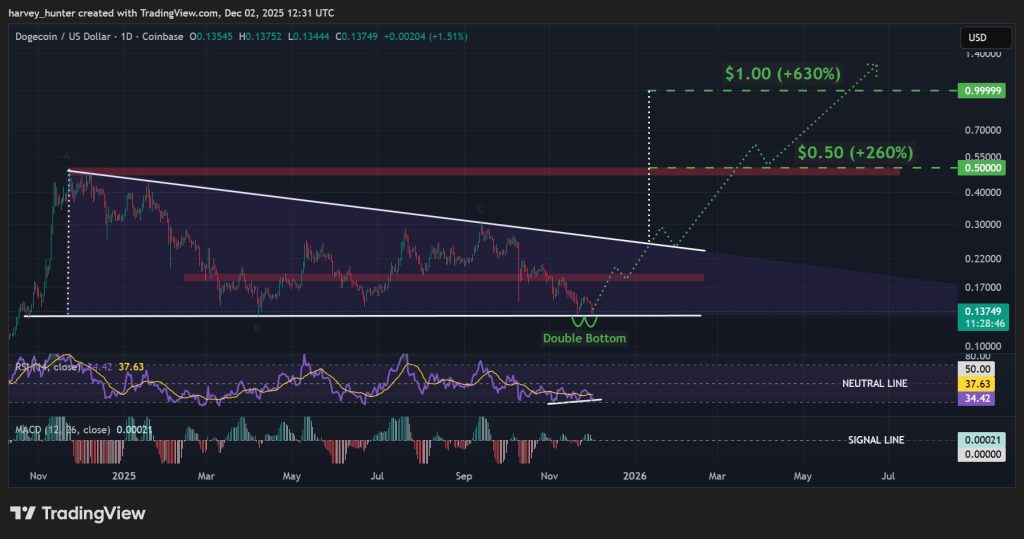Select the $1.00 (+630%) target label
The image size is (1024, 539).
click(x=783, y=73)
